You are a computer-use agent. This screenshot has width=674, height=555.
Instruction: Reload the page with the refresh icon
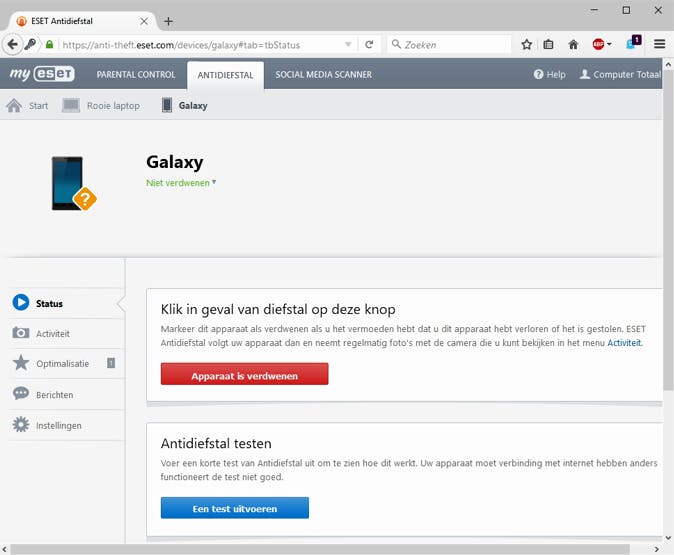(369, 44)
